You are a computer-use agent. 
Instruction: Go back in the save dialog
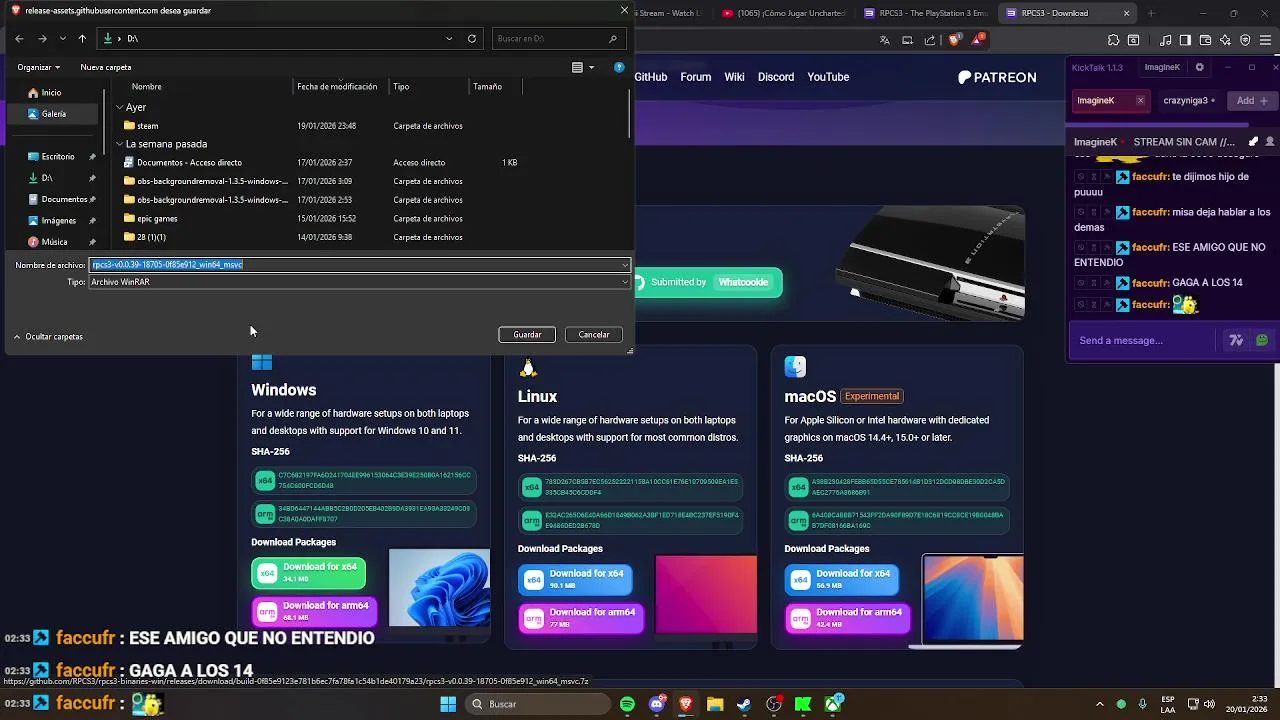(19, 39)
